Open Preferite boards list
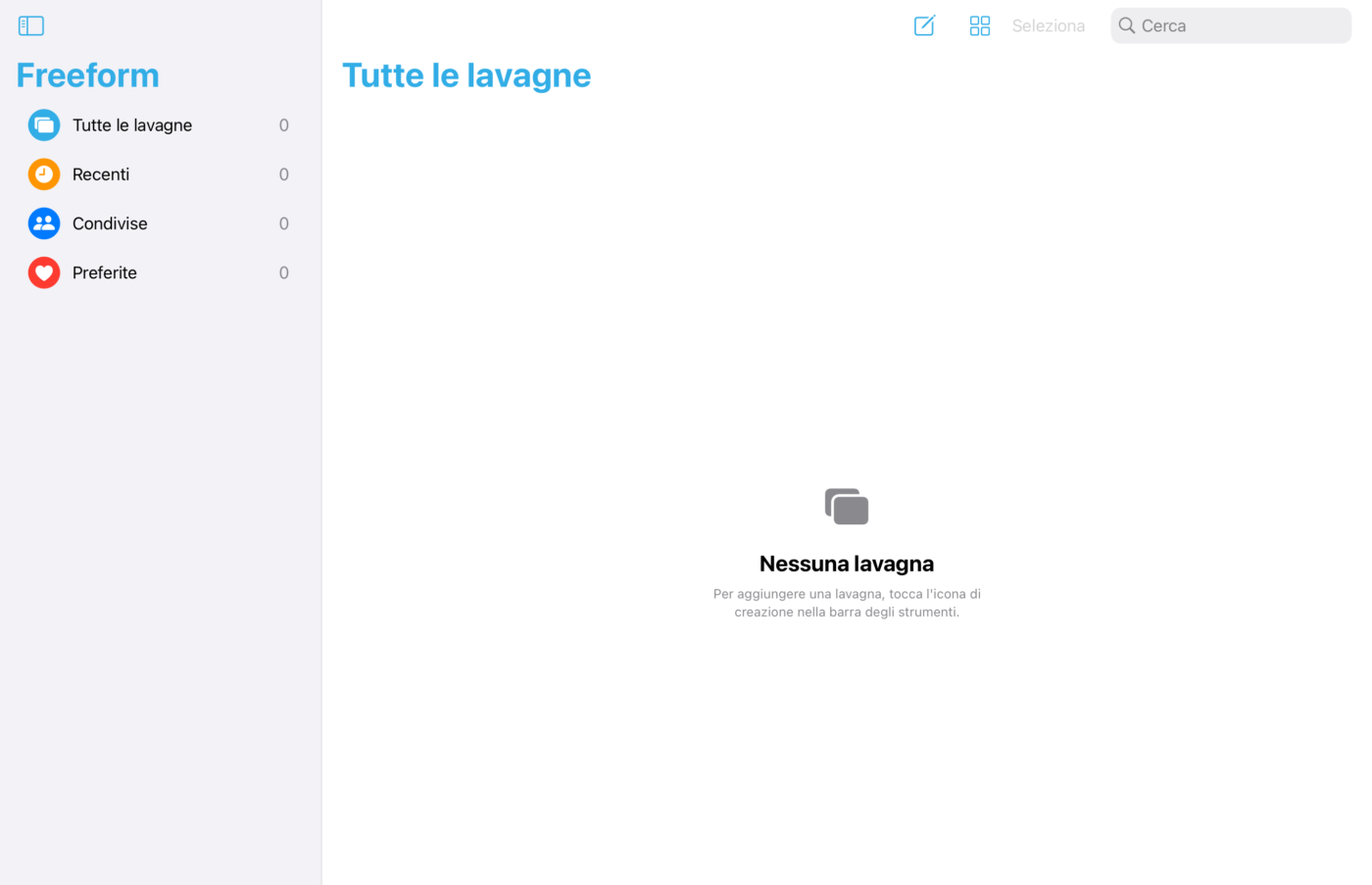This screenshot has height=885, width=1372. pos(161,272)
